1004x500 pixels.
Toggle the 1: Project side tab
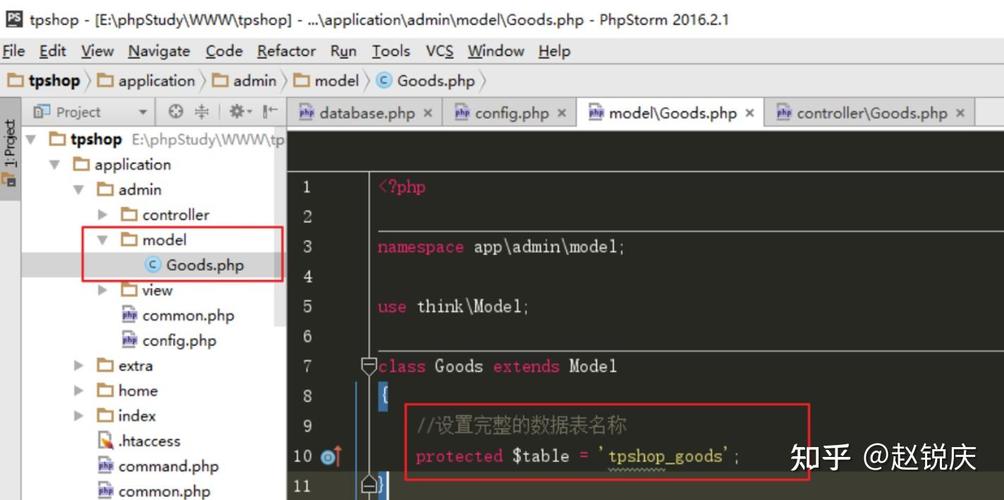point(10,150)
